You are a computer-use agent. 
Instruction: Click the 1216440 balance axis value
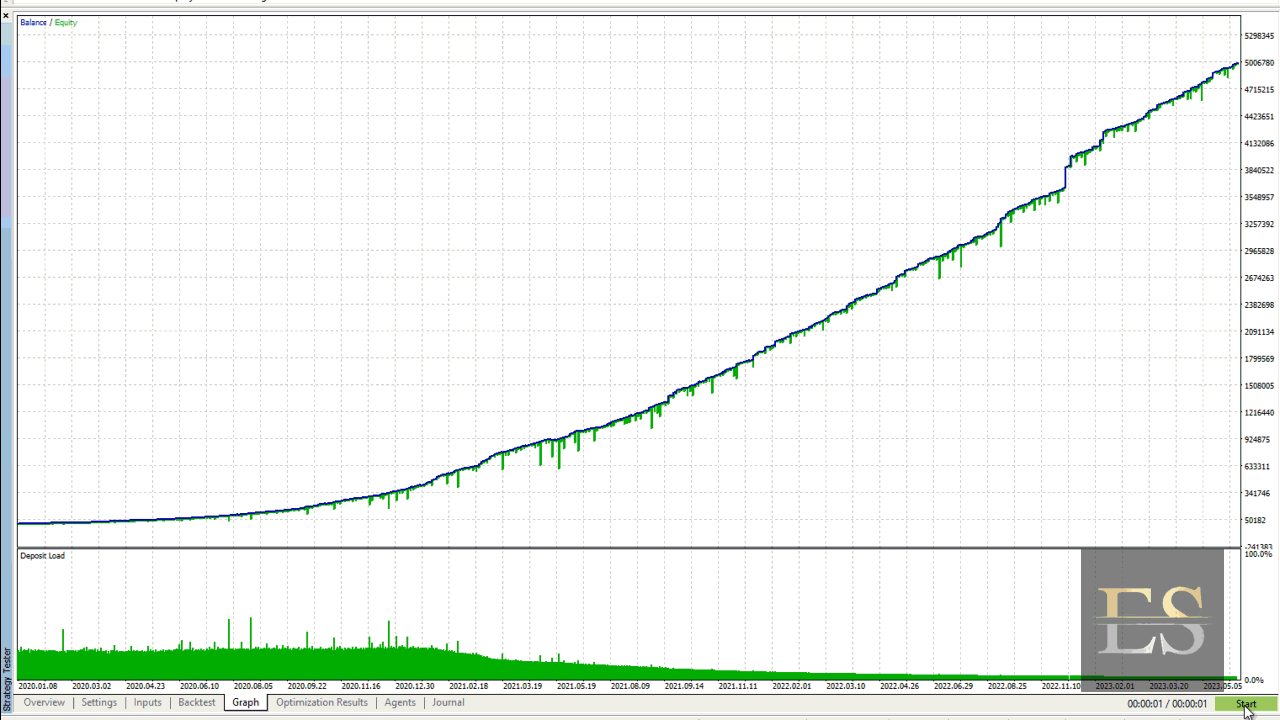coord(1259,413)
